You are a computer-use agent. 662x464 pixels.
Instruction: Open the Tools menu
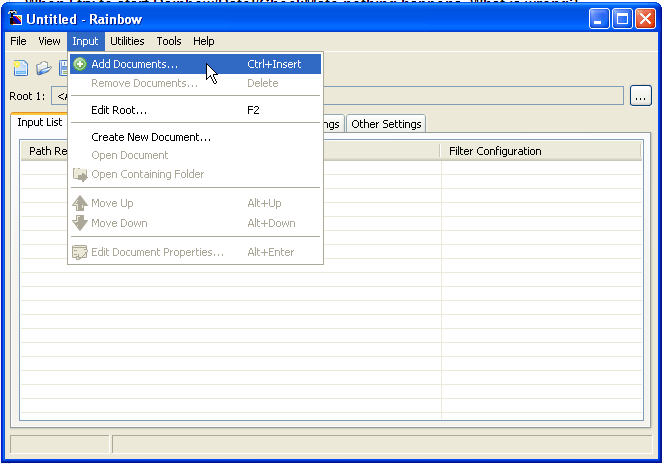(169, 41)
